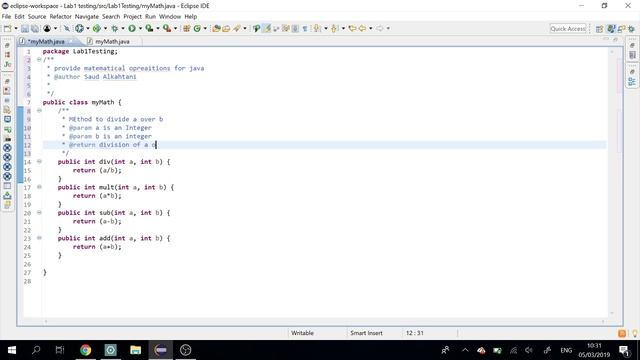
Task: Click the green Run play icon
Action: tap(132, 28)
